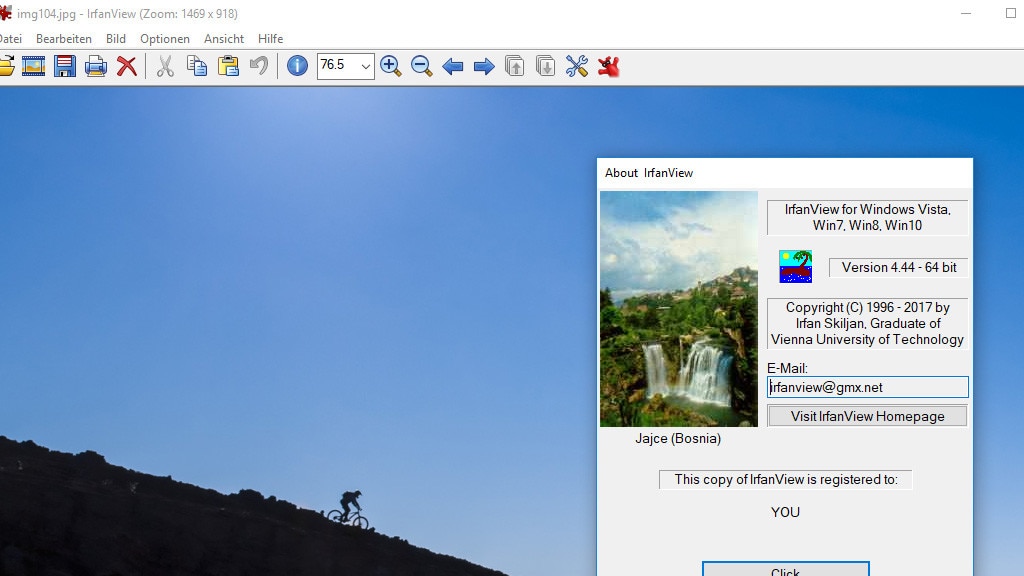Cut selection with the scissors icon
Viewport: 1024px width, 576px height.
coord(164,66)
